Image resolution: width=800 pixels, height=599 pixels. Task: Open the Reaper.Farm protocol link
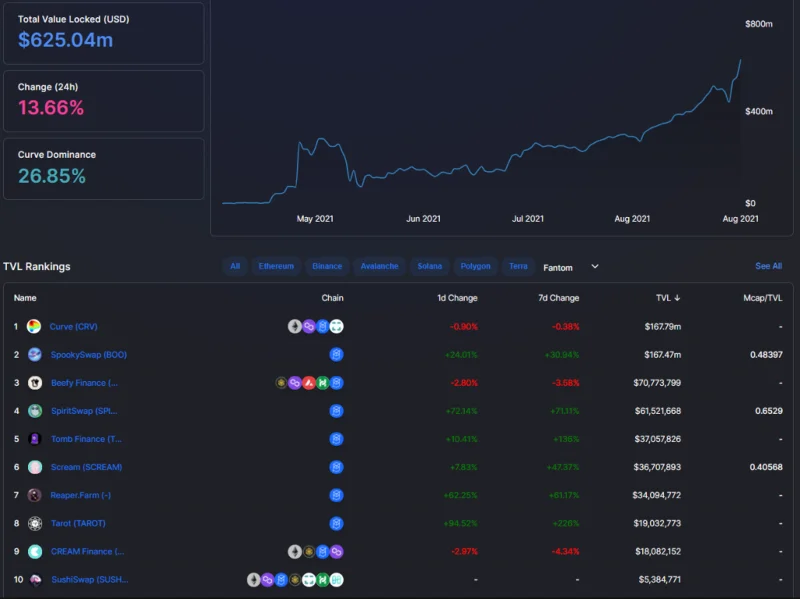(81, 495)
